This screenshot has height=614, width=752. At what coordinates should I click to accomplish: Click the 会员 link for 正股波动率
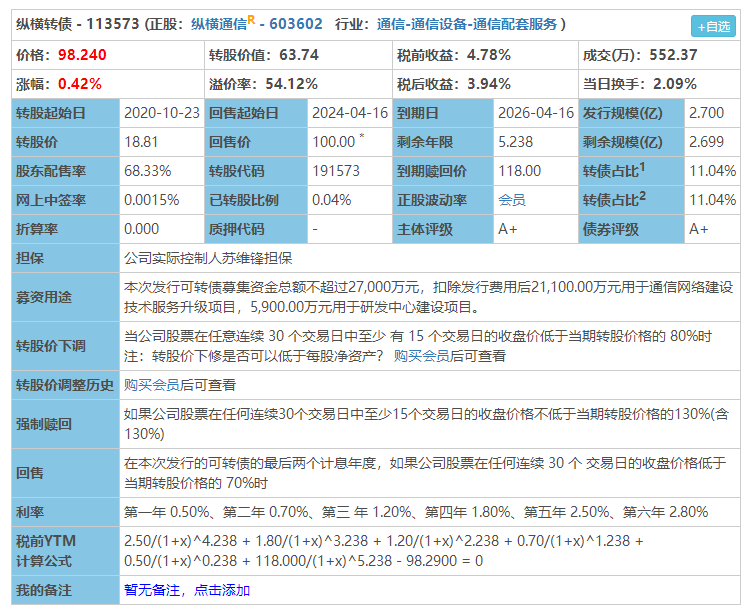(512, 200)
